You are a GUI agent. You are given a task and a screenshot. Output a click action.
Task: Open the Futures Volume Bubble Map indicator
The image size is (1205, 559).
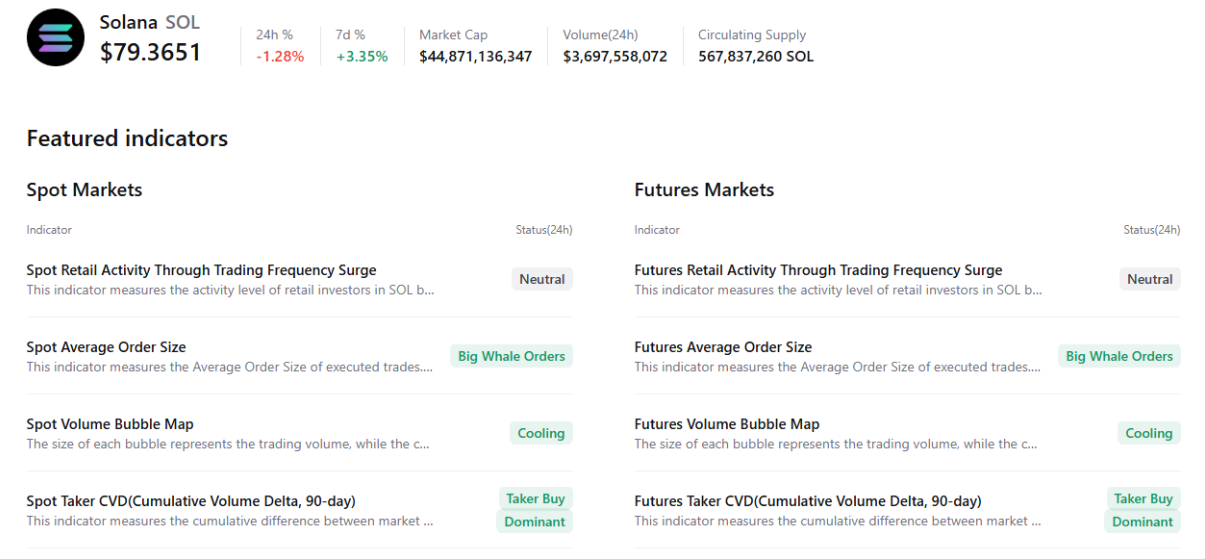click(727, 424)
